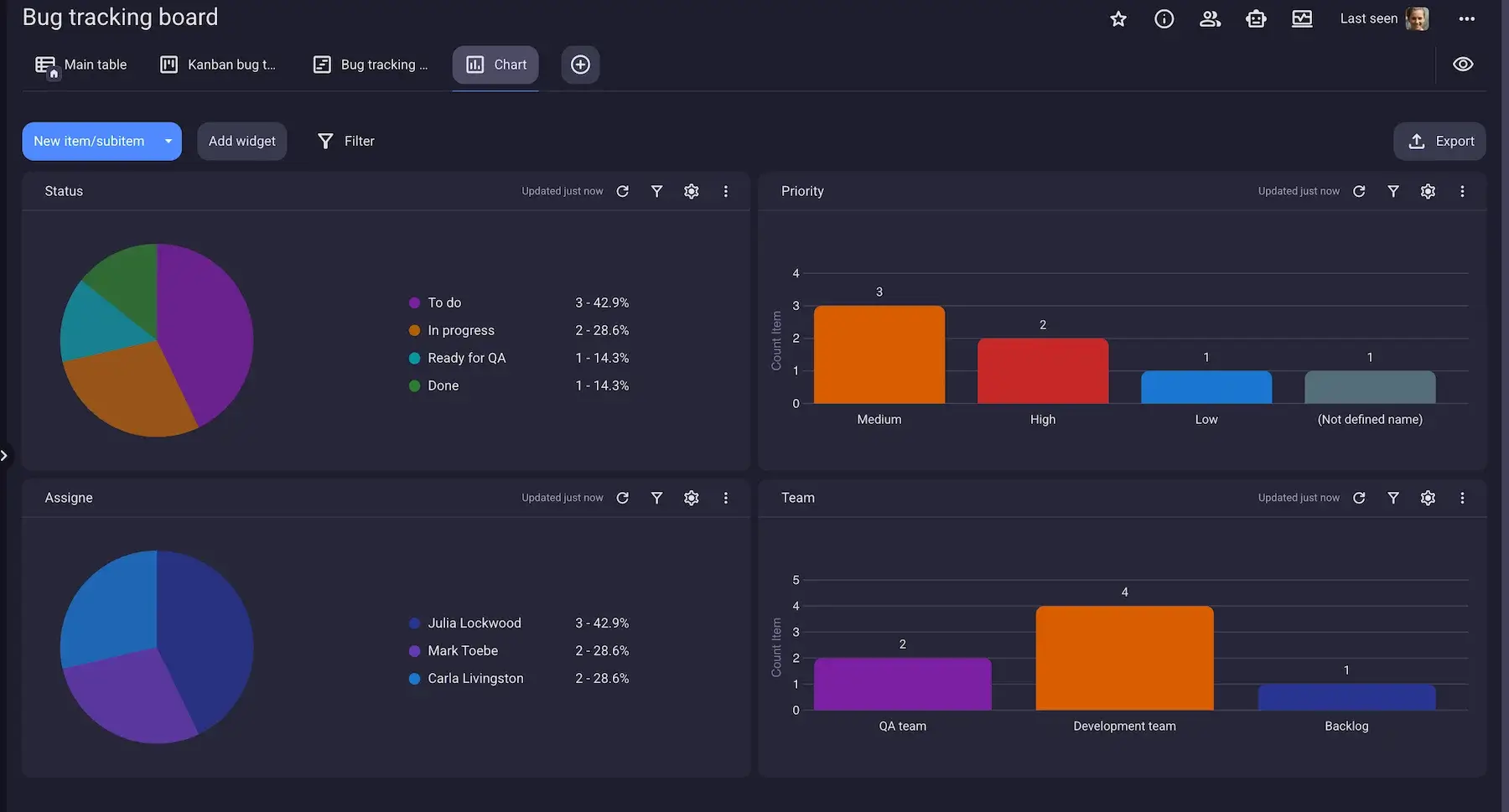Export the chart view

coord(1440,142)
